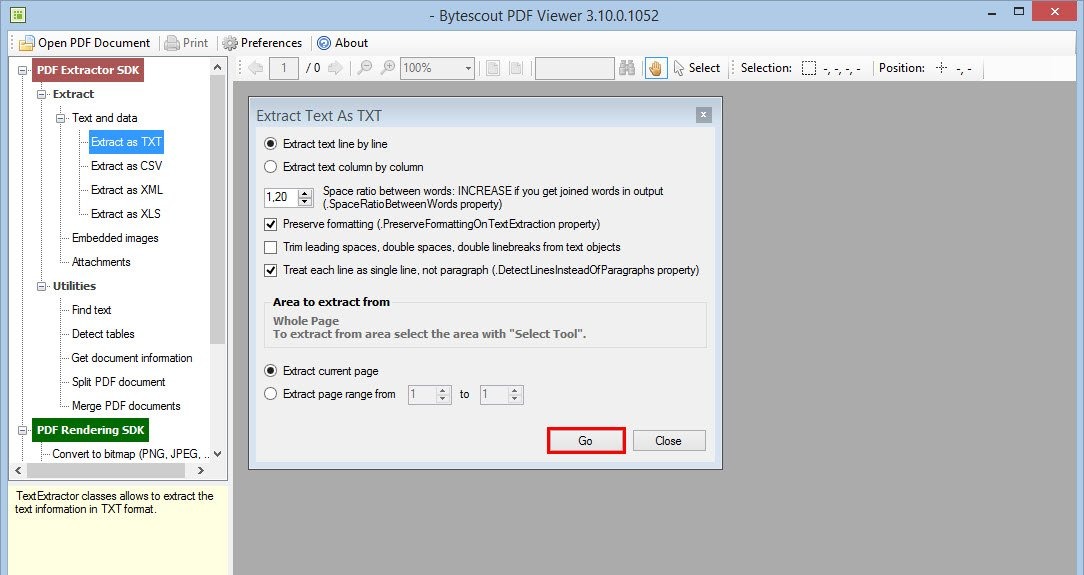Toggle Treat each line as single line
This screenshot has width=1084, height=575.
270,270
